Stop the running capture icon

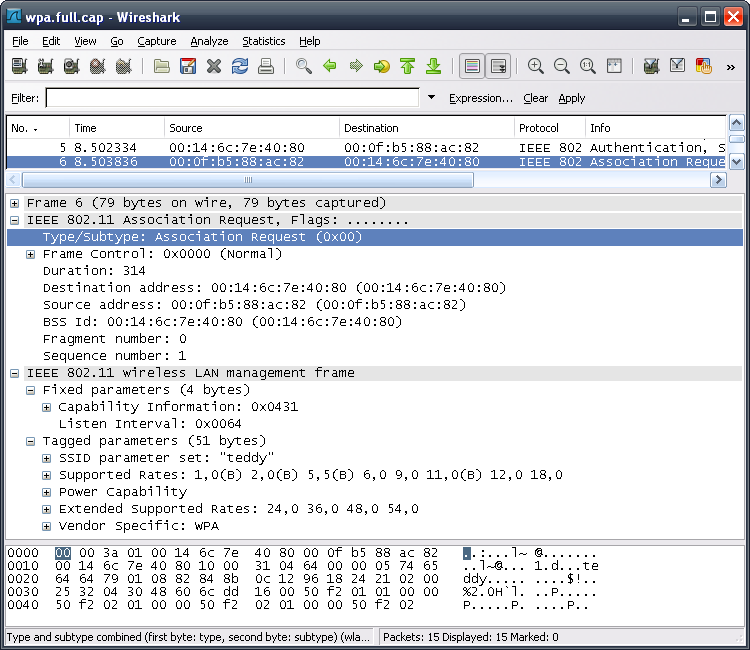(98, 66)
